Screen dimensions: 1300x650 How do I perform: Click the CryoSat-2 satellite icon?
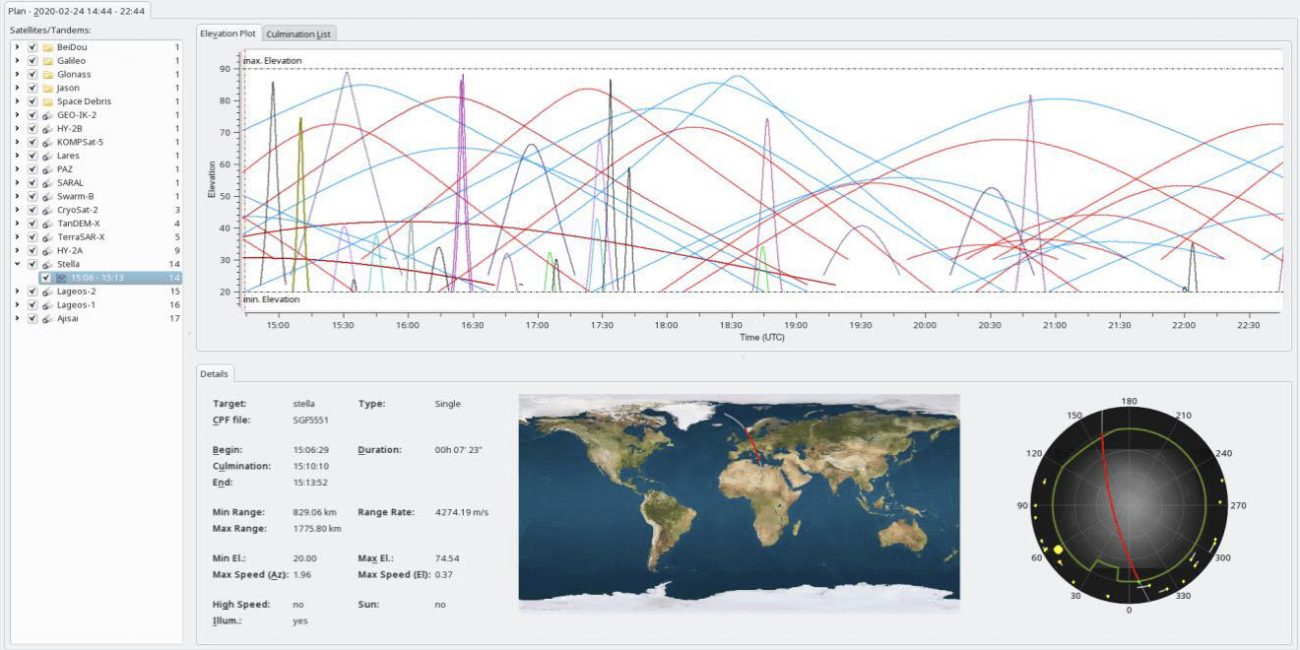tap(47, 210)
